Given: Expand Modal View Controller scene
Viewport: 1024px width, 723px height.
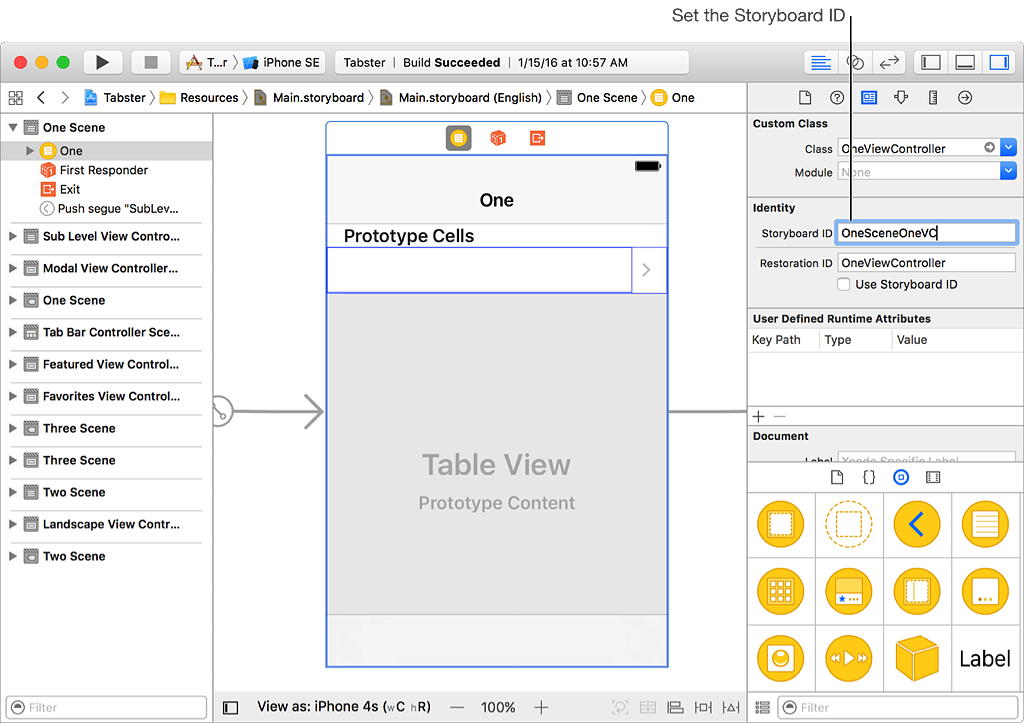Looking at the screenshot, I should pos(12,268).
